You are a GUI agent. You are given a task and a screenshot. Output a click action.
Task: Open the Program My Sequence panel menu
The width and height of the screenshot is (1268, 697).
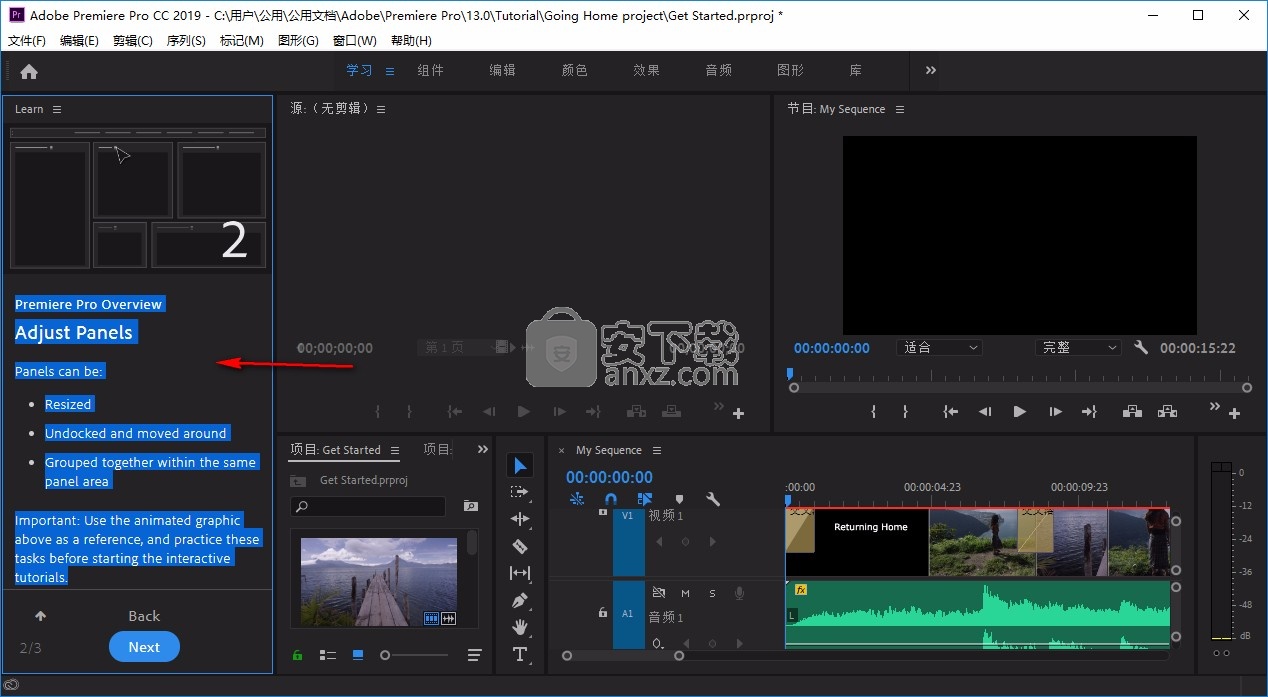(x=900, y=109)
